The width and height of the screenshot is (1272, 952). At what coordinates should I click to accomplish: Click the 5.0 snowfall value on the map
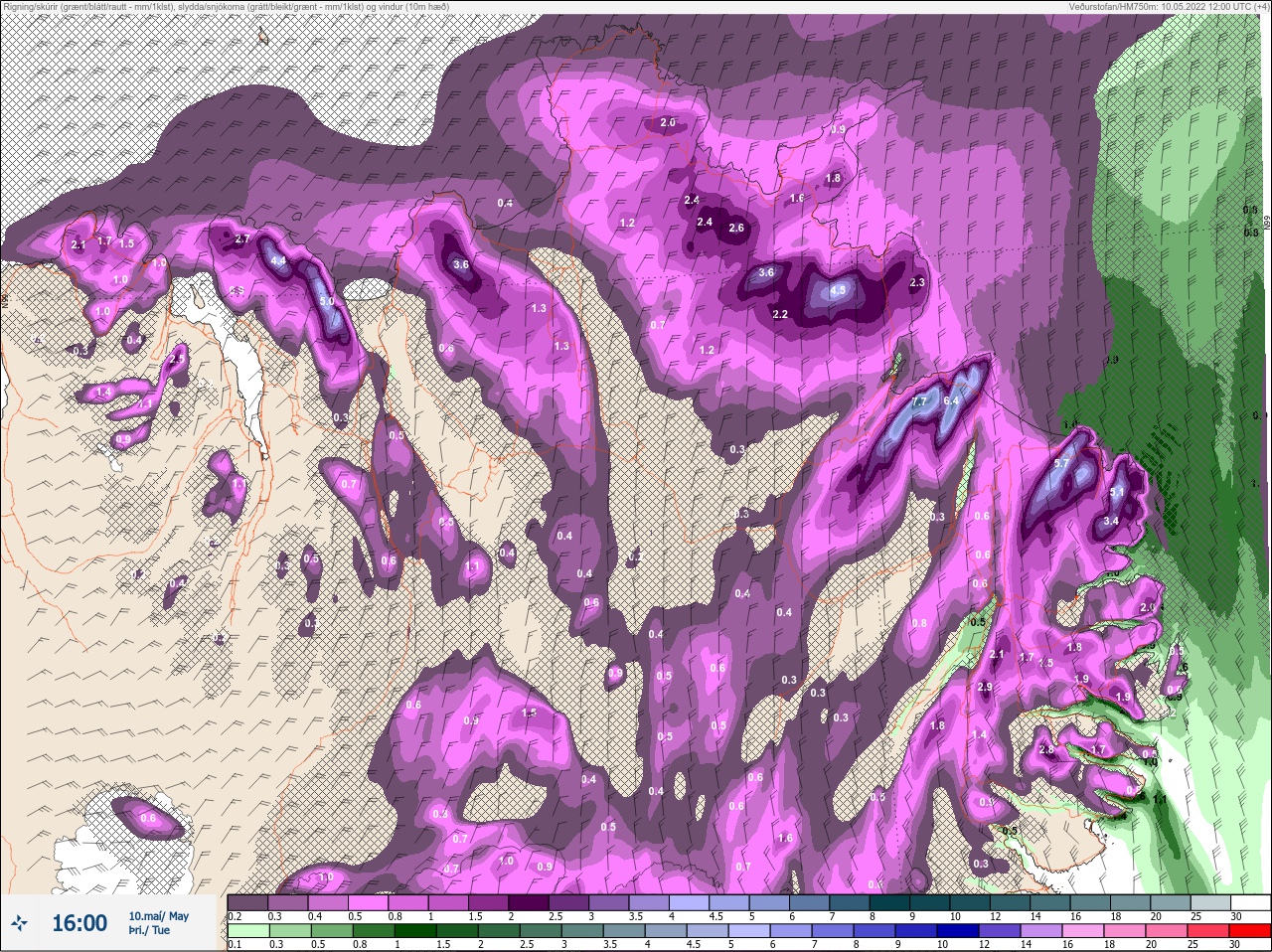(x=326, y=301)
